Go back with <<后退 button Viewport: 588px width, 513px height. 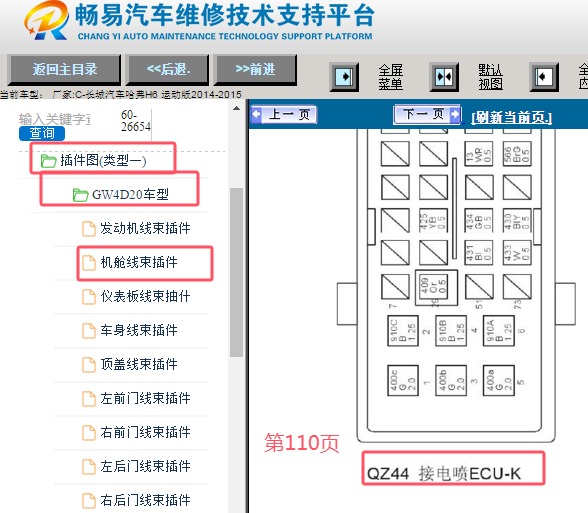pyautogui.click(x=168, y=69)
